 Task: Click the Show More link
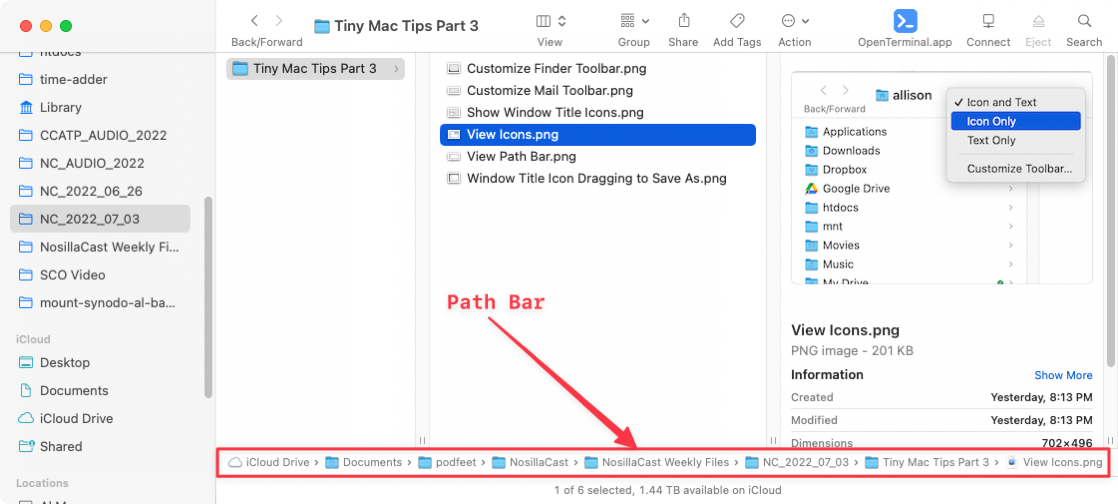[x=1063, y=375]
